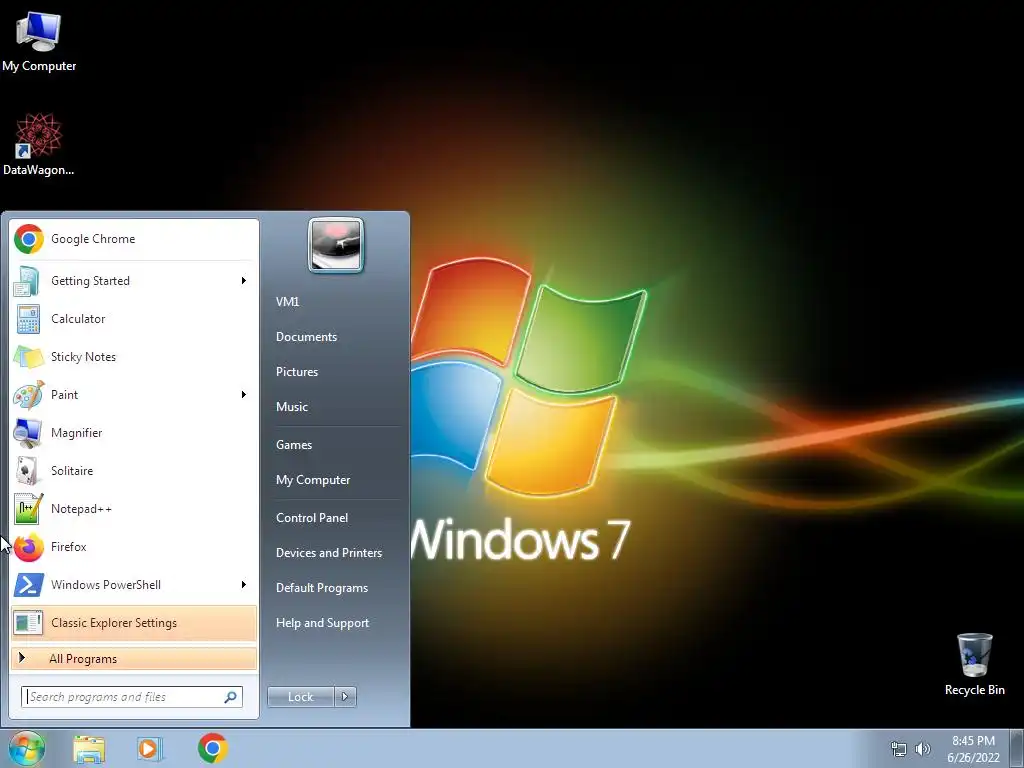
Task: Select the My Computer desktop icon
Action: click(x=39, y=42)
